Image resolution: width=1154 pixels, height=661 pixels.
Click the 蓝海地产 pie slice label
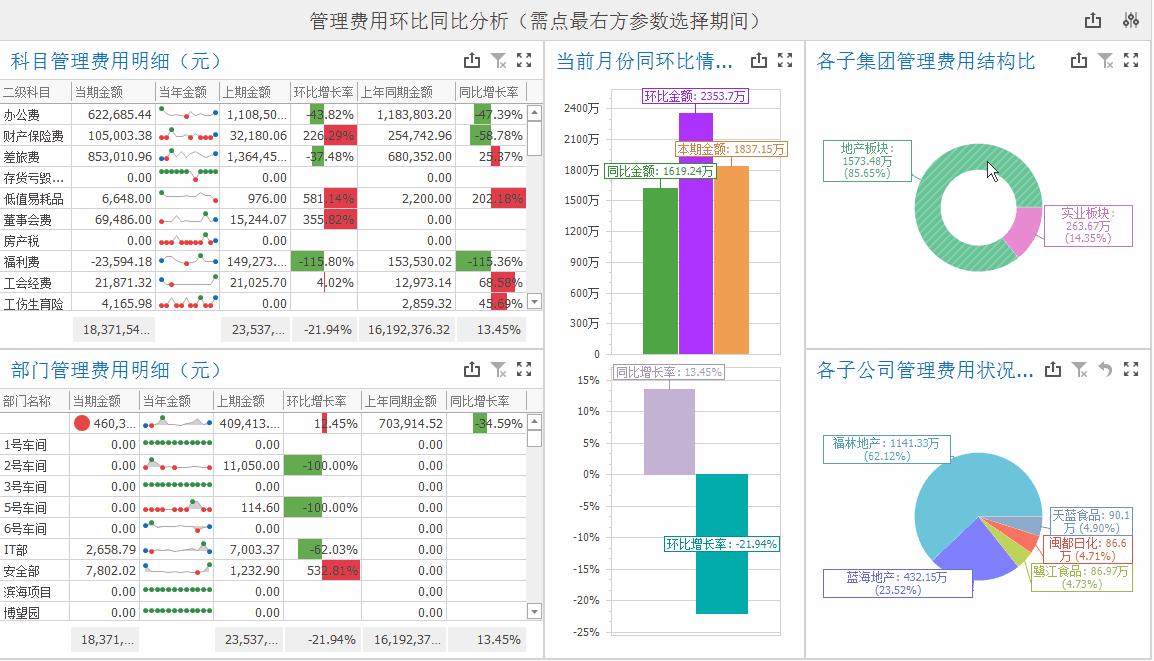tap(897, 584)
